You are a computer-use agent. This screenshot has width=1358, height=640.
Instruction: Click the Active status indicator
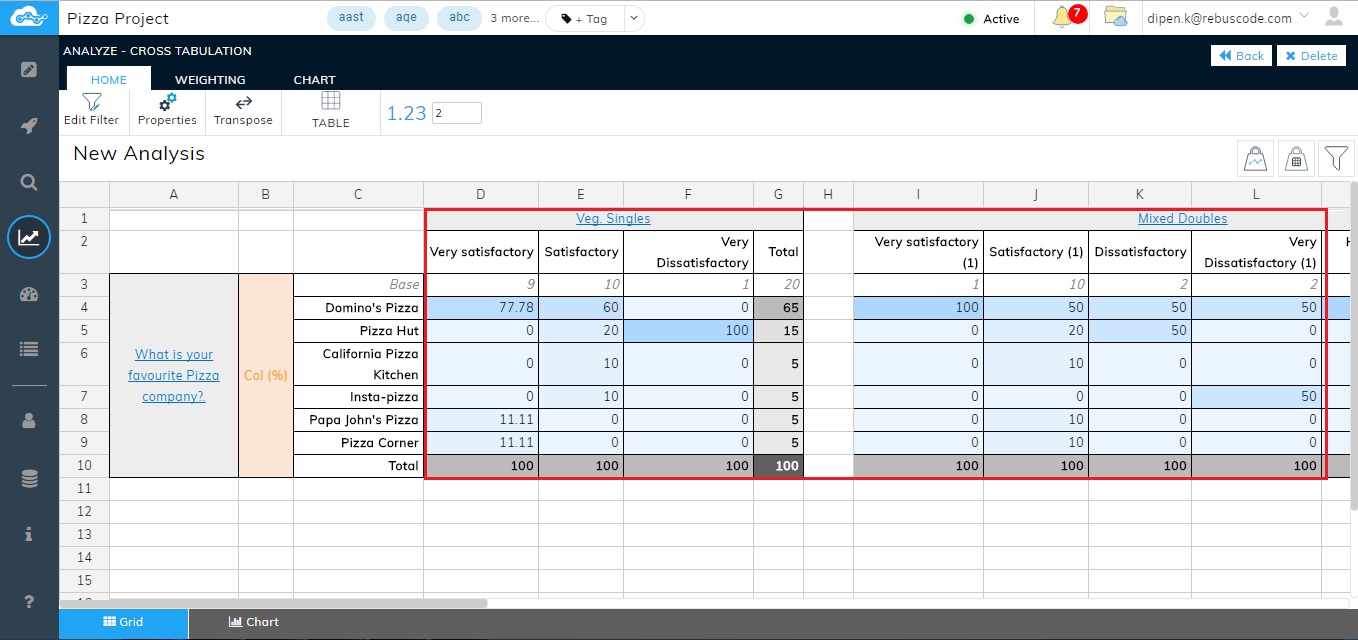click(990, 18)
